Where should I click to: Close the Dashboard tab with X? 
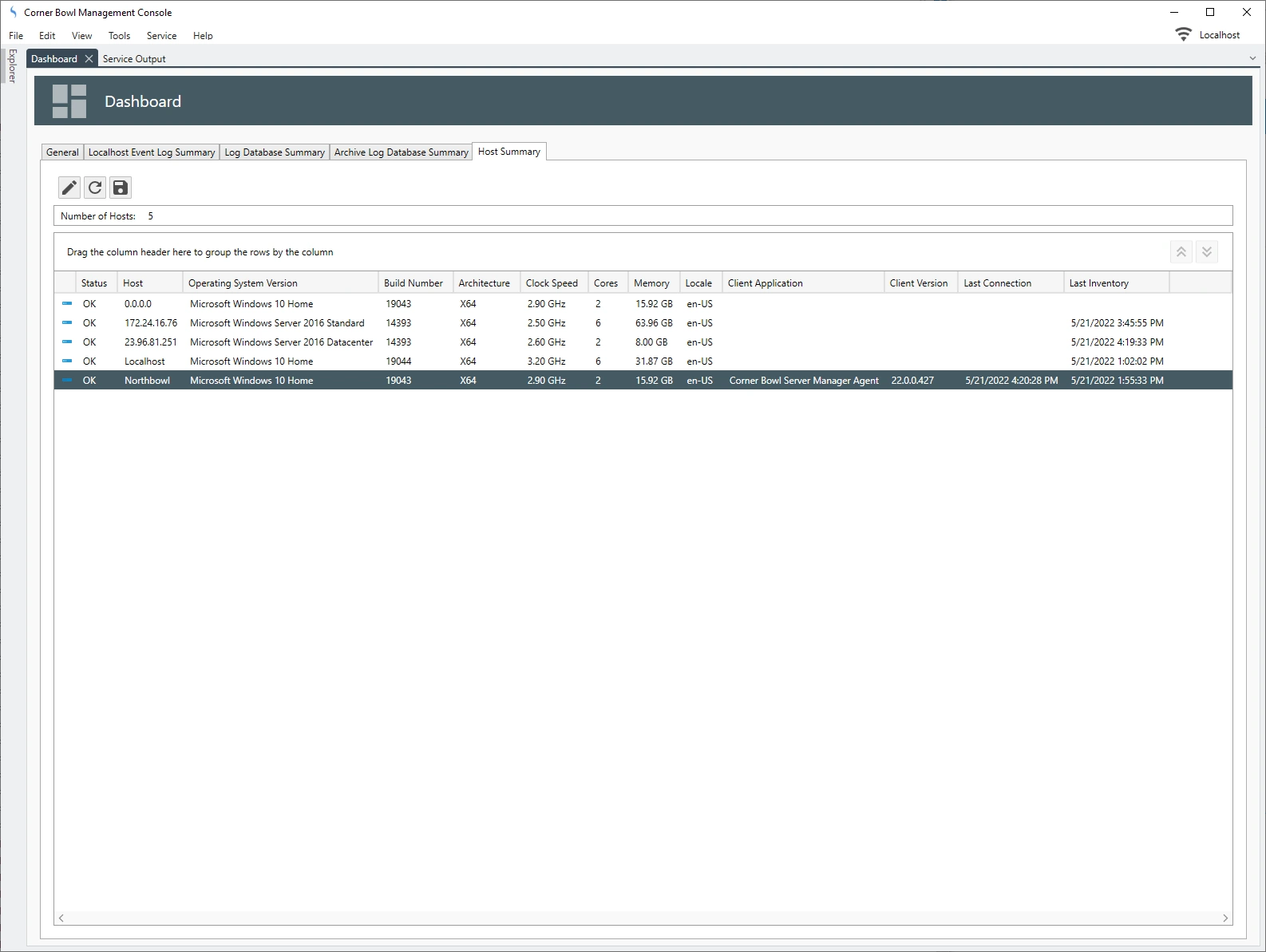[89, 59]
